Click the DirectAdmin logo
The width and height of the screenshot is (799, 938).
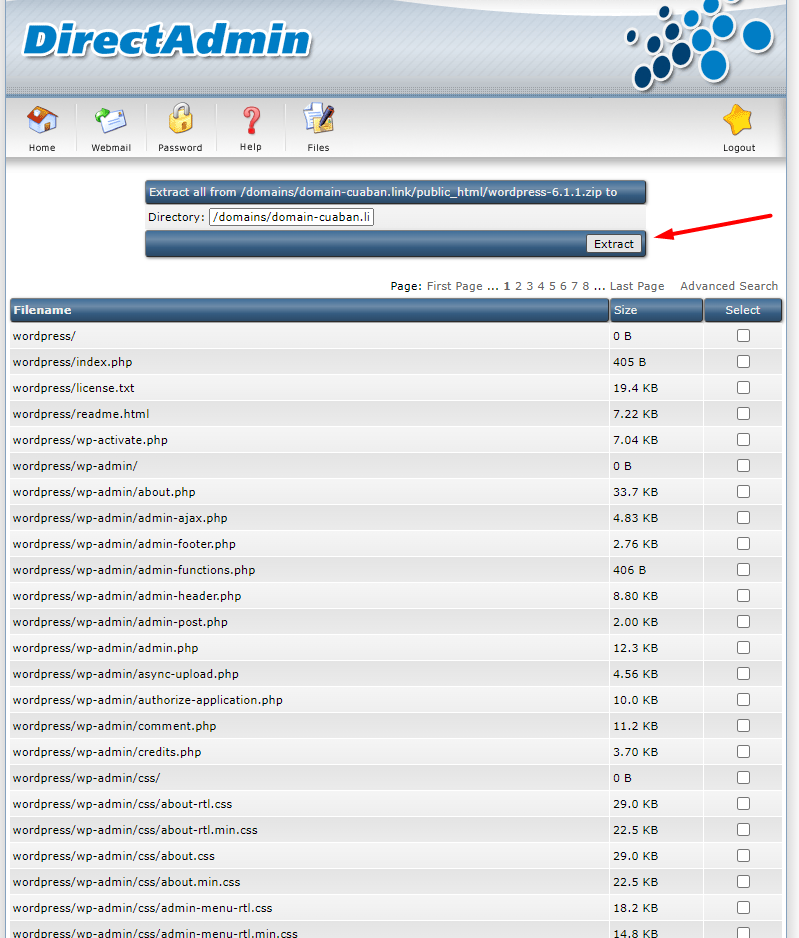click(167, 39)
